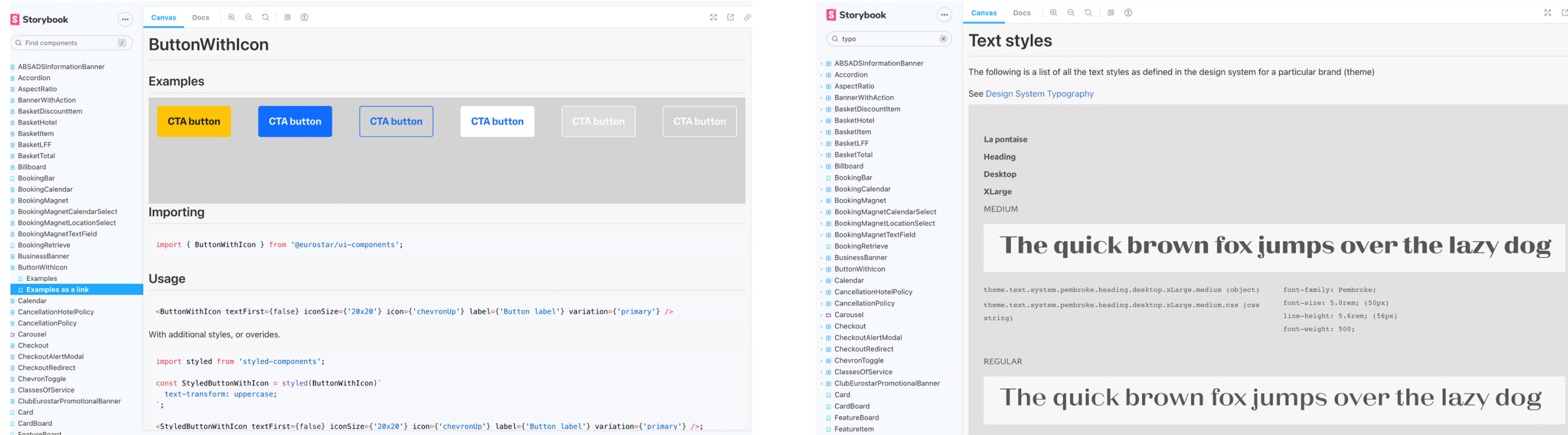Open canvas in new tab, left Storybook
This screenshot has height=435, width=1568.
point(730,18)
